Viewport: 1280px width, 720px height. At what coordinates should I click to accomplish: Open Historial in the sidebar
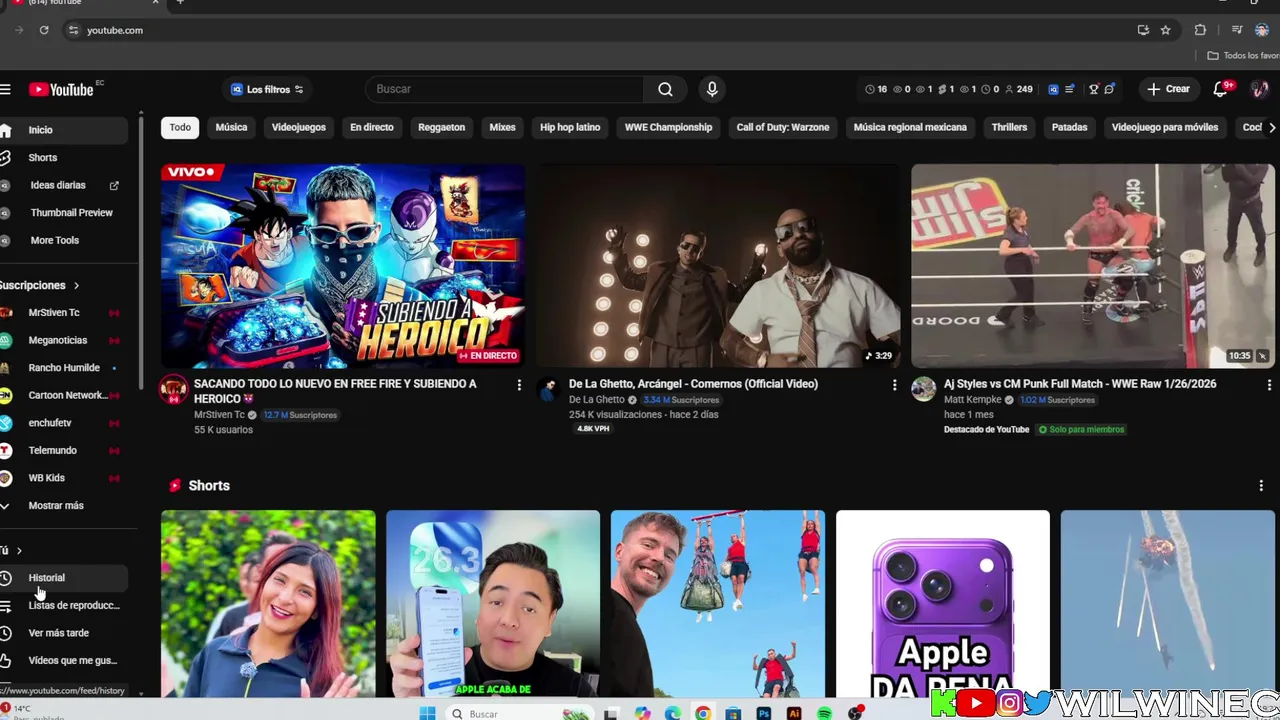(64, 578)
